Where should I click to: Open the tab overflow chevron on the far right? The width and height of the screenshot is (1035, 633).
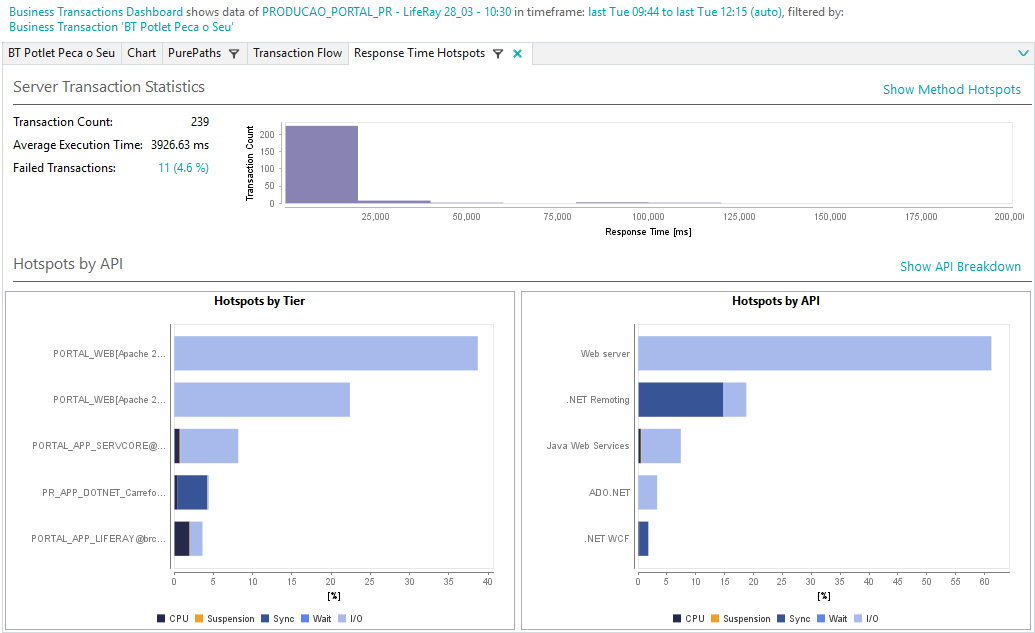click(x=1025, y=53)
